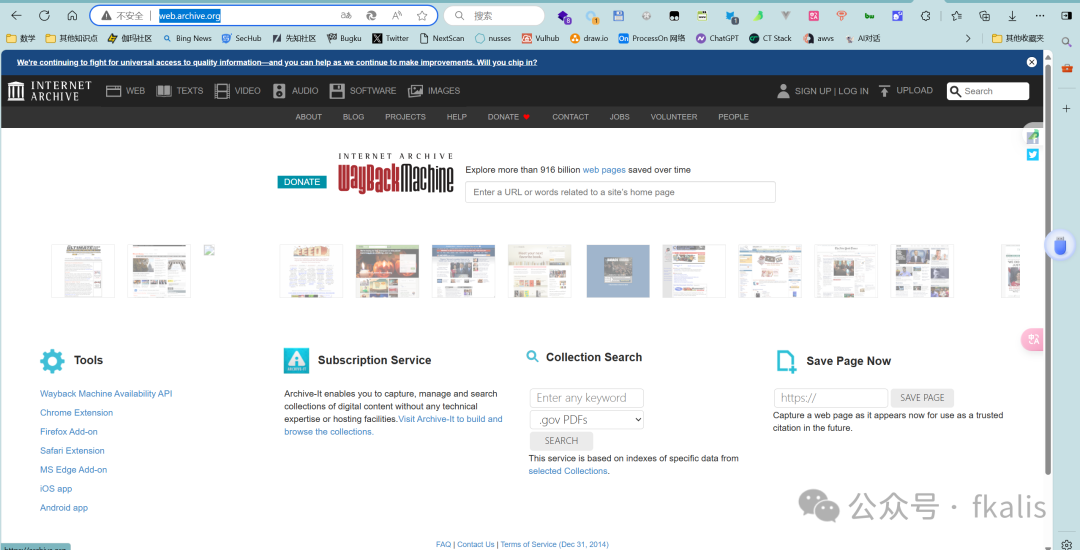Click the SAVE PAGE button

click(x=922, y=398)
